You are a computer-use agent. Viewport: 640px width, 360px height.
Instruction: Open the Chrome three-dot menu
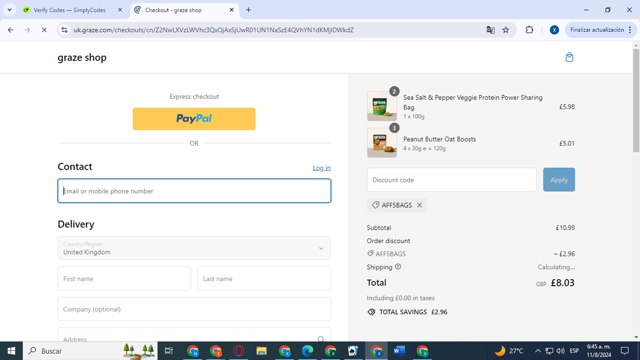click(x=630, y=30)
